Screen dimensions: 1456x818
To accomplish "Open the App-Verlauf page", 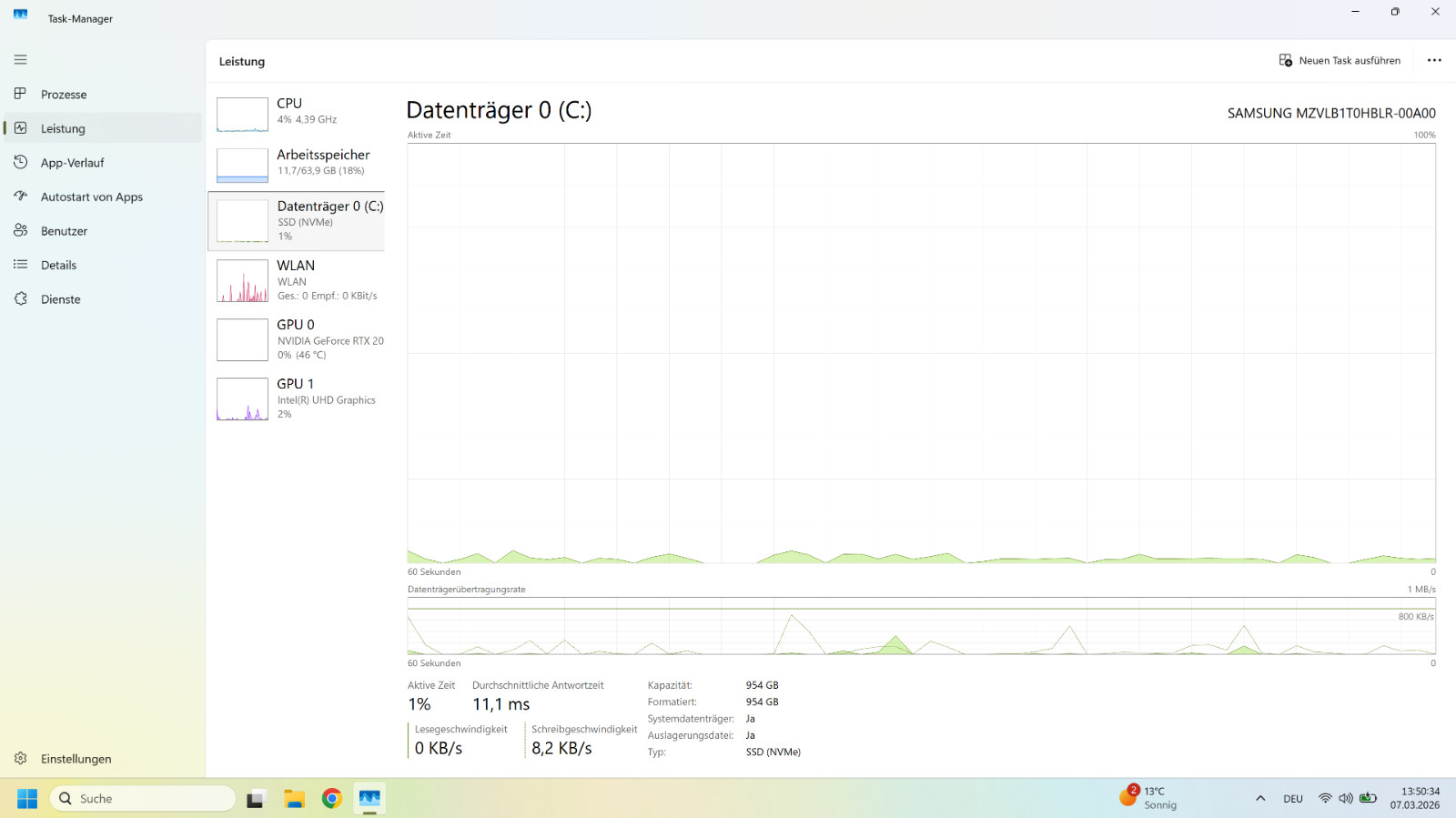I will click(103, 162).
